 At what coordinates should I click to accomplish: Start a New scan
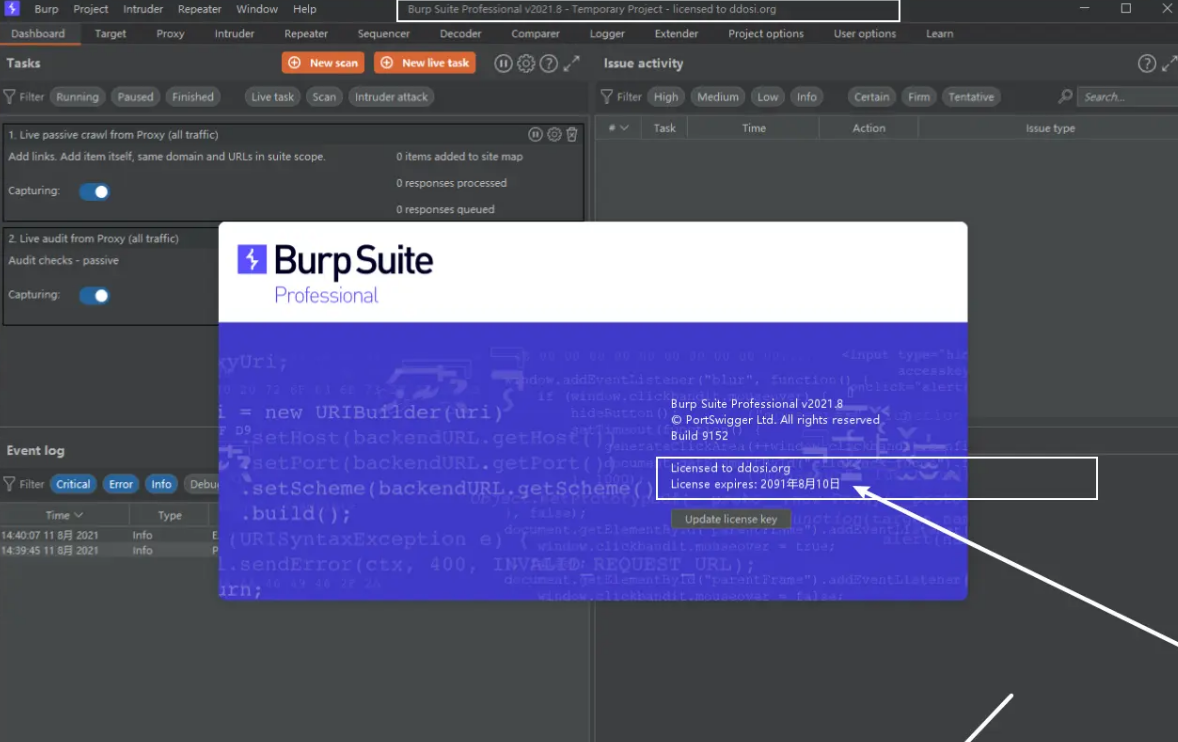324,63
